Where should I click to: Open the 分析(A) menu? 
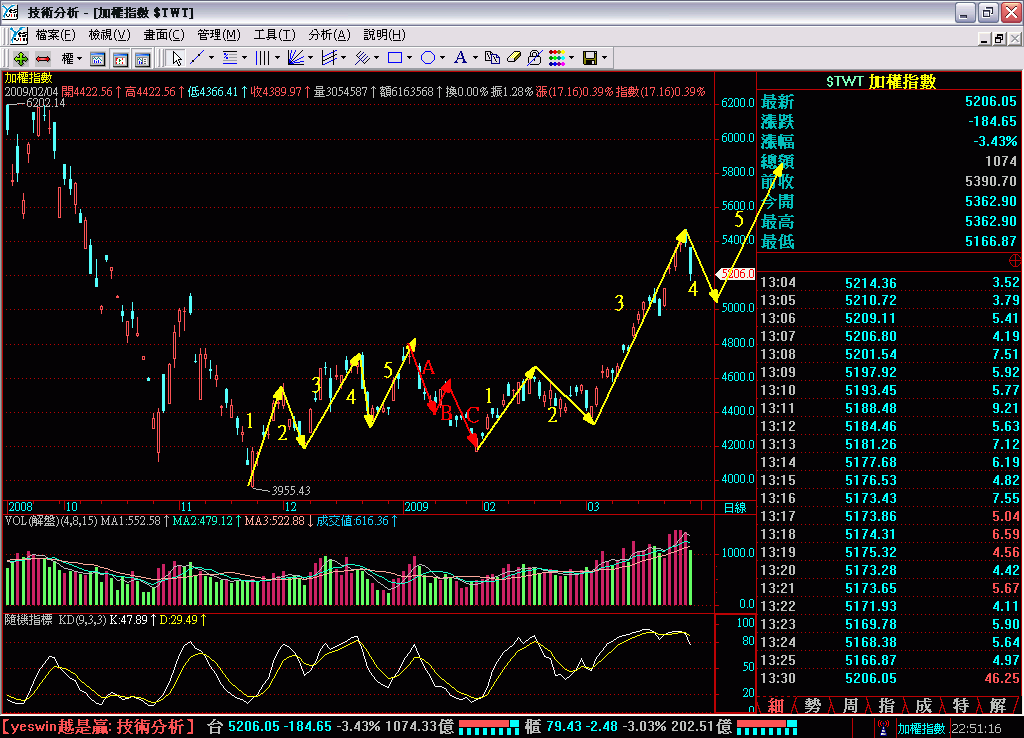[x=329, y=35]
